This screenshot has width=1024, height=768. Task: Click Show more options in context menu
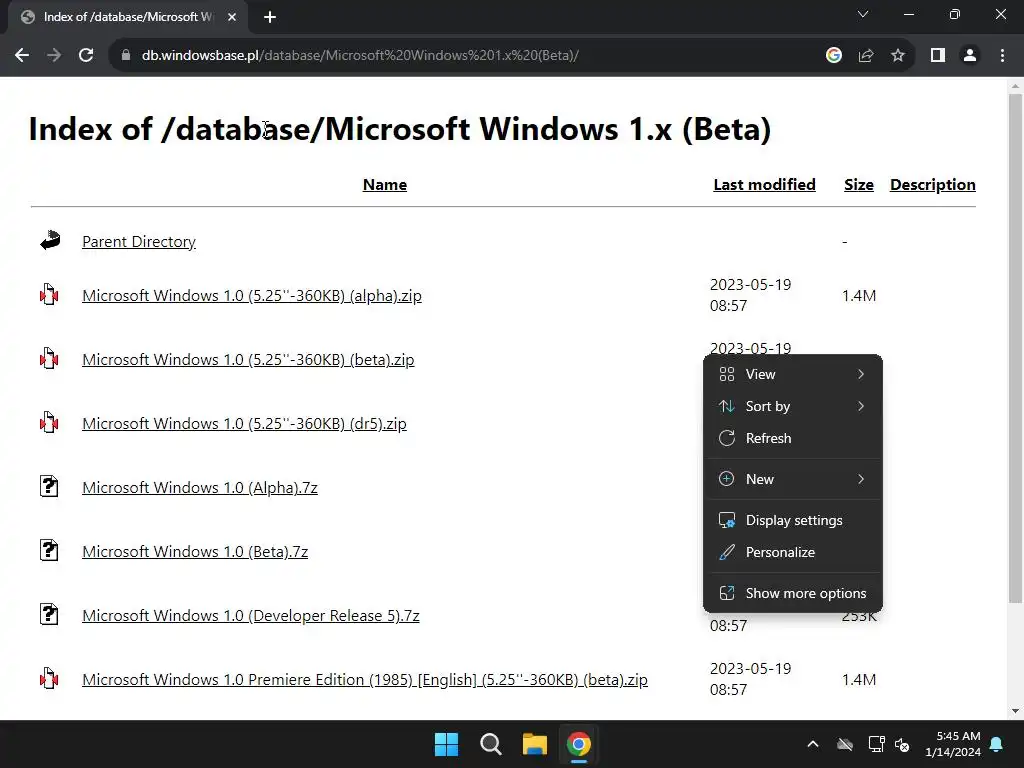click(x=793, y=594)
